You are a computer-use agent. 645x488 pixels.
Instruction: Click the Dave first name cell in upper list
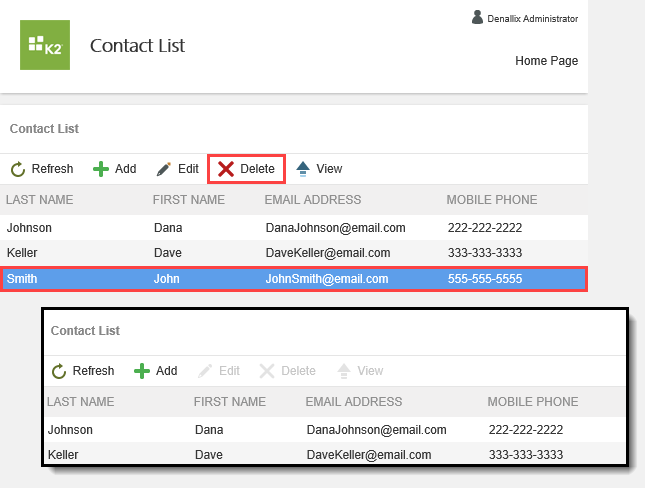(167, 253)
